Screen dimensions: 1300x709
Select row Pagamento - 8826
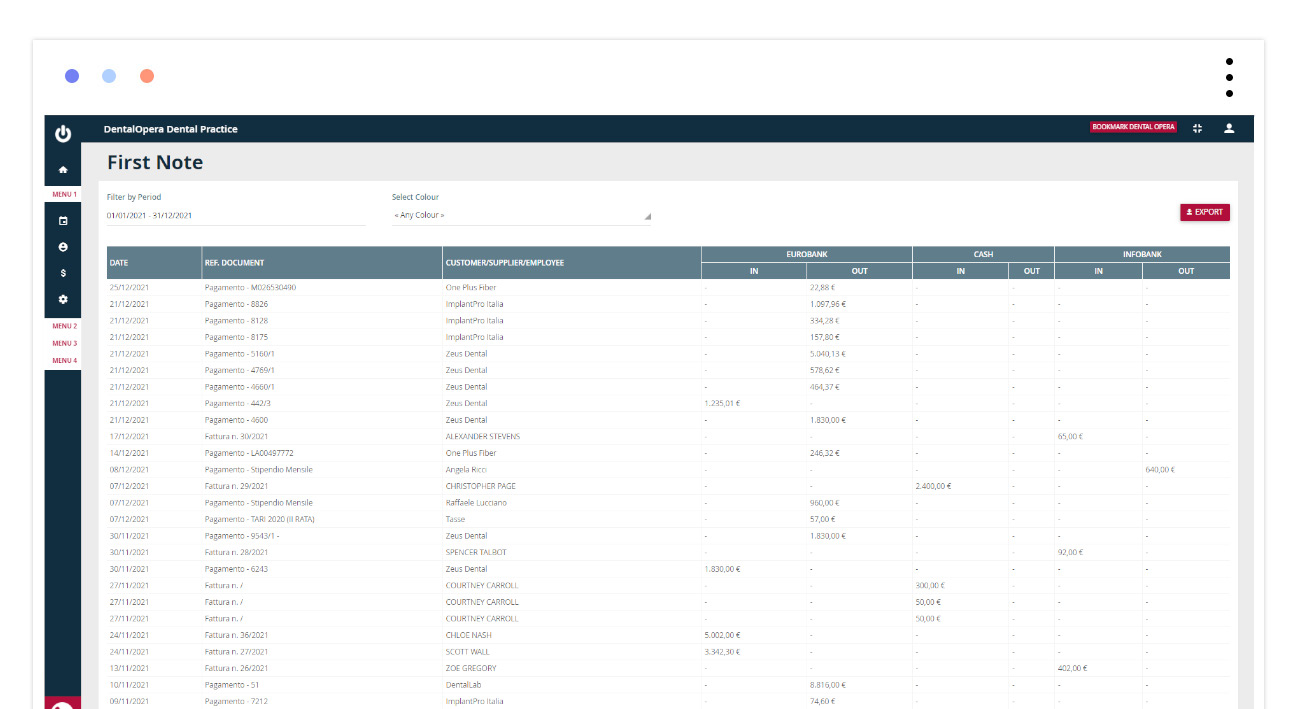point(668,304)
